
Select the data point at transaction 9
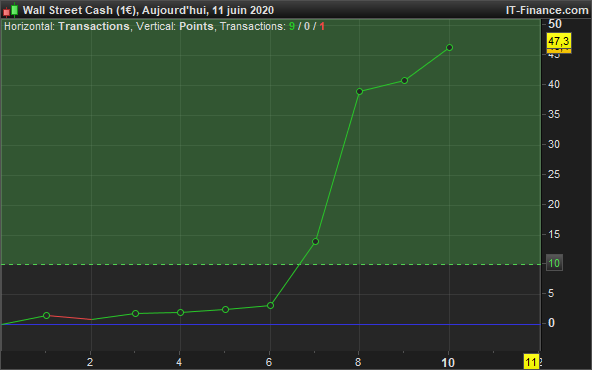[404, 80]
